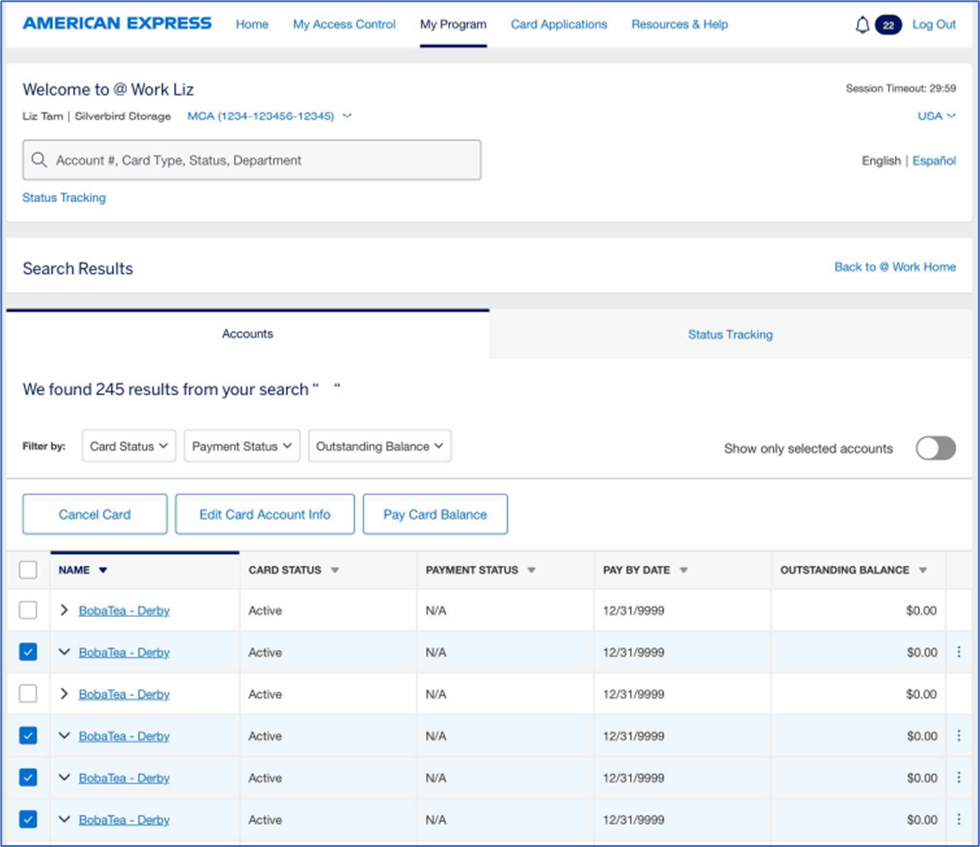The width and height of the screenshot is (980, 847).
Task: Open the Card Applications menu
Action: [x=558, y=24]
